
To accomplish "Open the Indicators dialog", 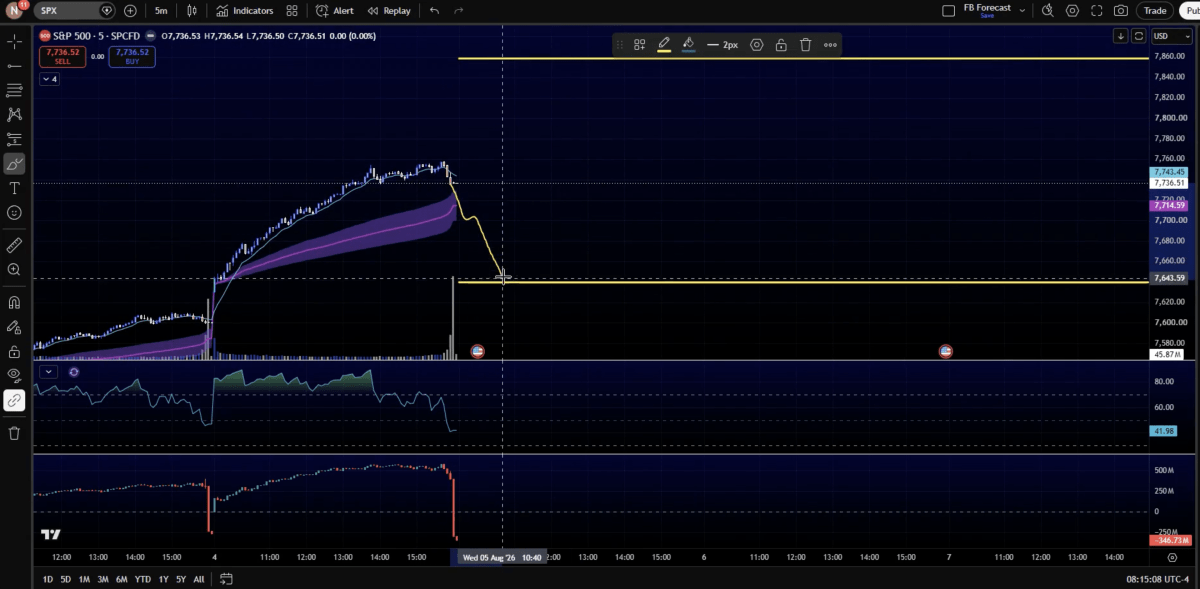I will (x=245, y=10).
